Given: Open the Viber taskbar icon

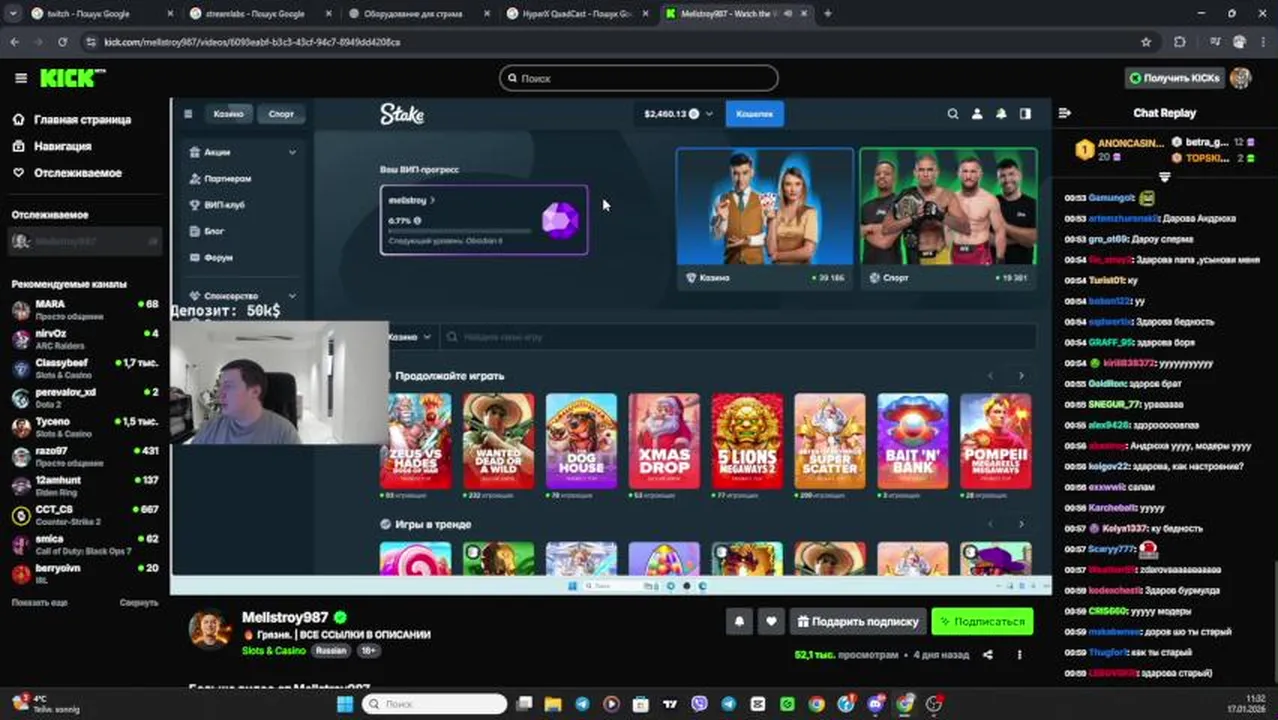Looking at the screenshot, I should [699, 704].
